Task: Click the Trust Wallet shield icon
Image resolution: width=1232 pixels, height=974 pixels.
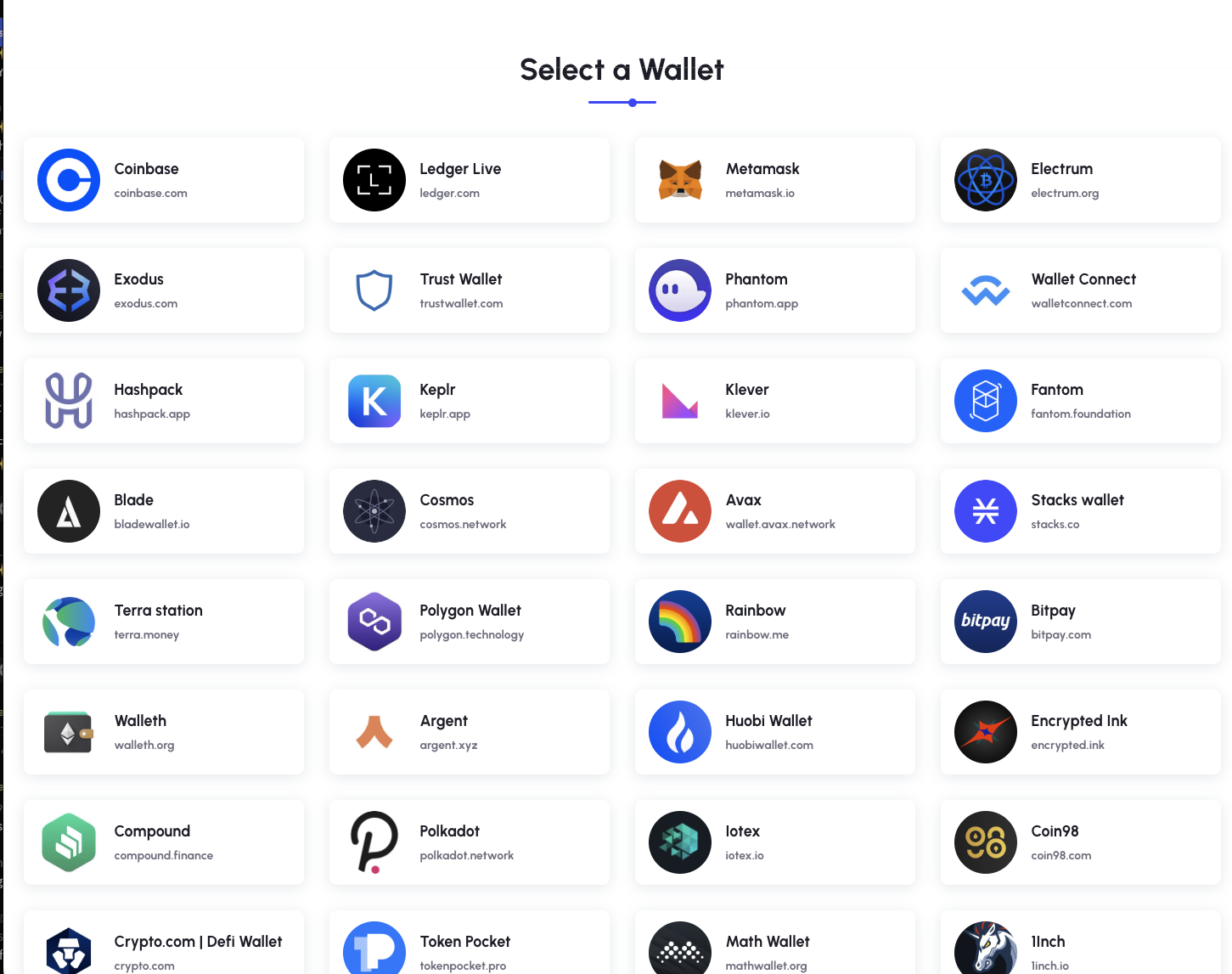Action: point(374,290)
